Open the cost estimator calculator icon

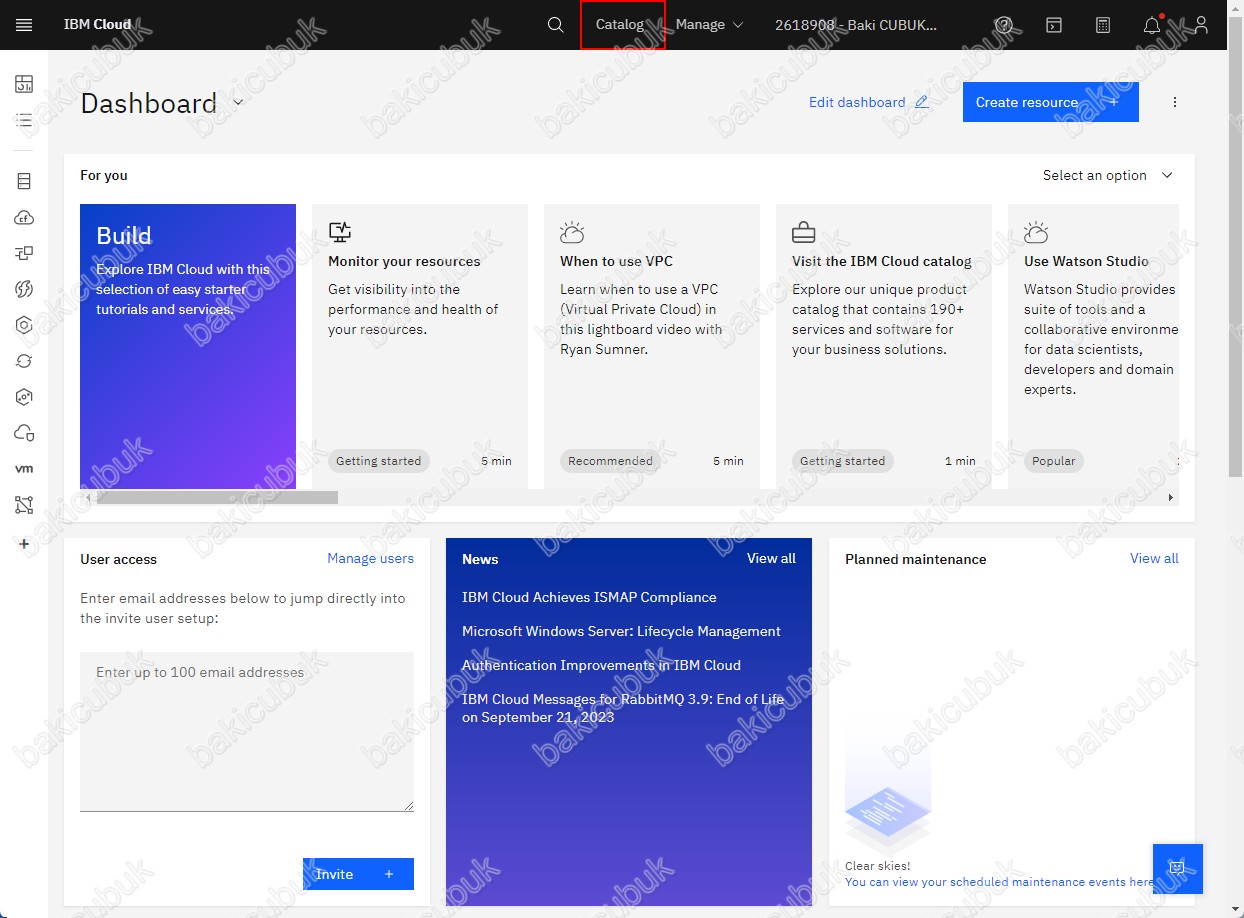point(1103,25)
